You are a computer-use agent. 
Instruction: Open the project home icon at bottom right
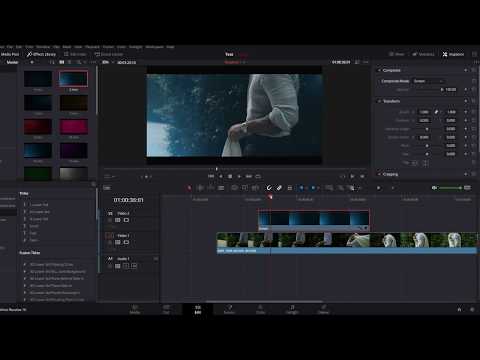[x=459, y=310]
